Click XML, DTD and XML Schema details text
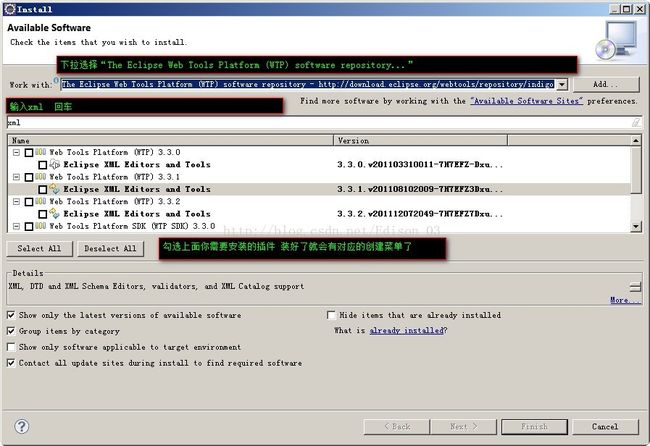 (156, 286)
